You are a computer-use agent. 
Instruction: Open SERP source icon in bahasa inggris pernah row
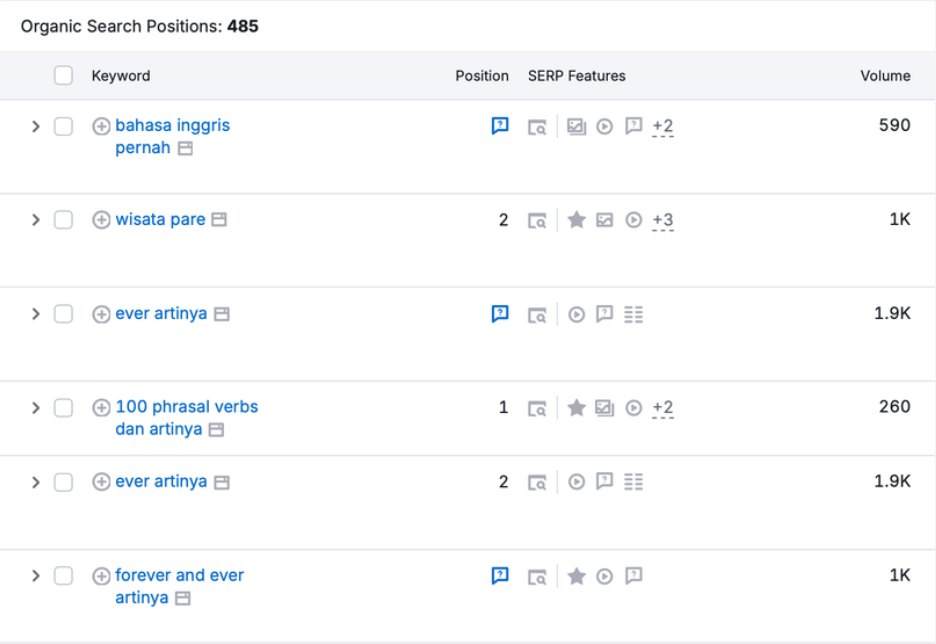click(537, 127)
